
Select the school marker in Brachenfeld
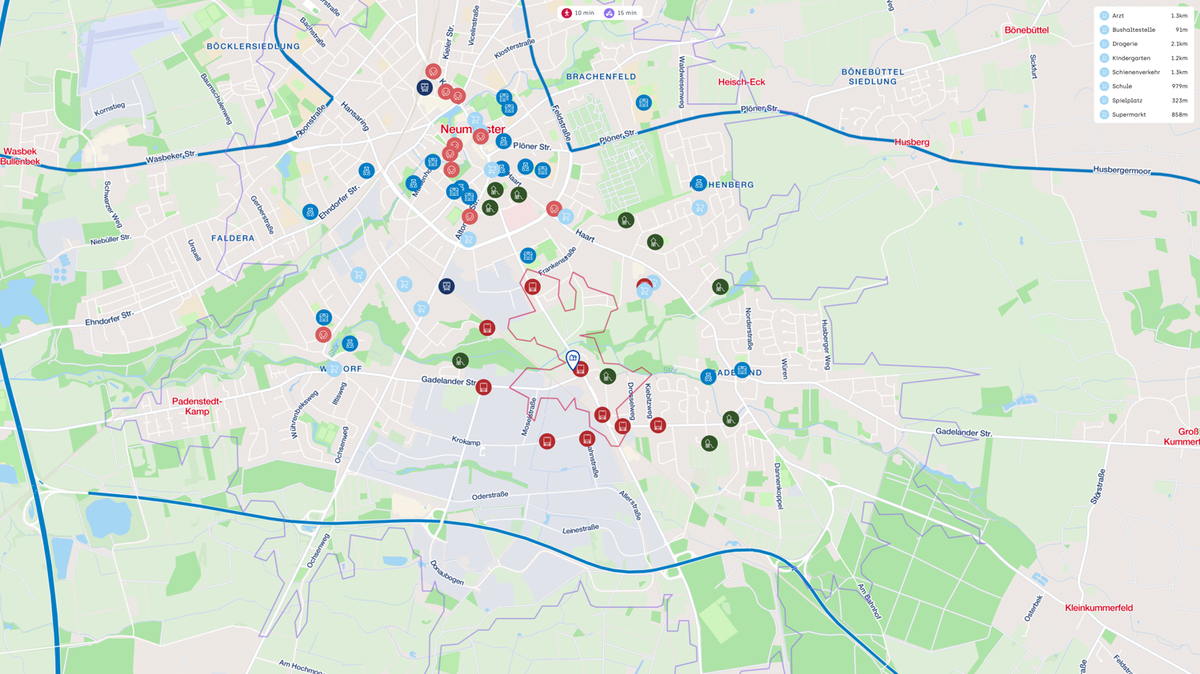coord(643,102)
